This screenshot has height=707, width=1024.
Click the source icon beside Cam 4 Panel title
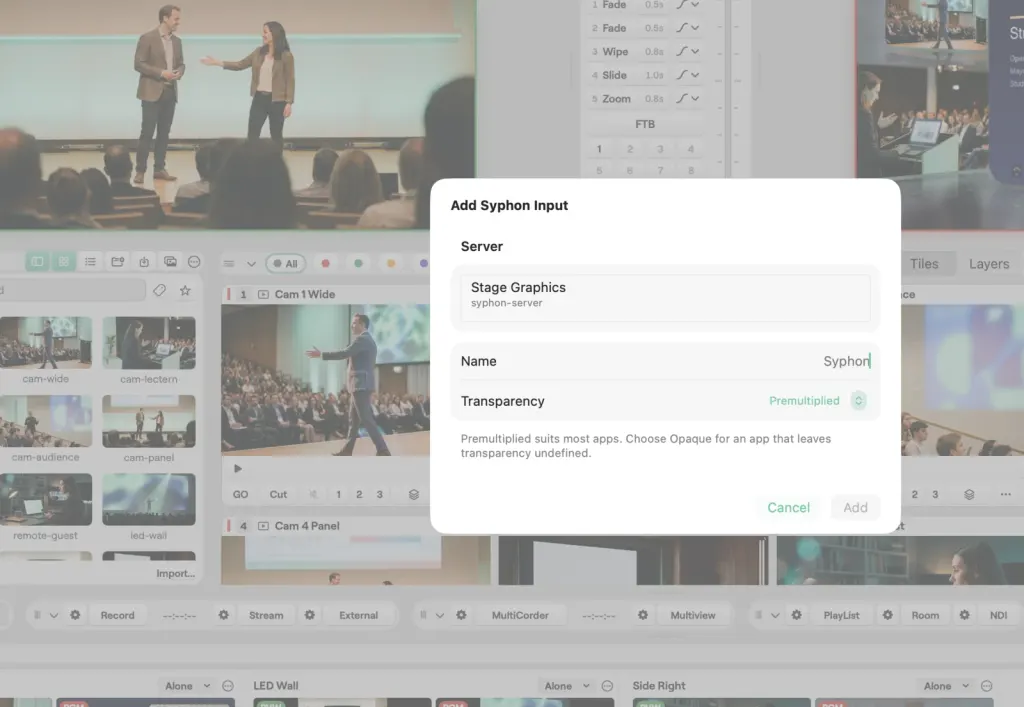pos(263,526)
